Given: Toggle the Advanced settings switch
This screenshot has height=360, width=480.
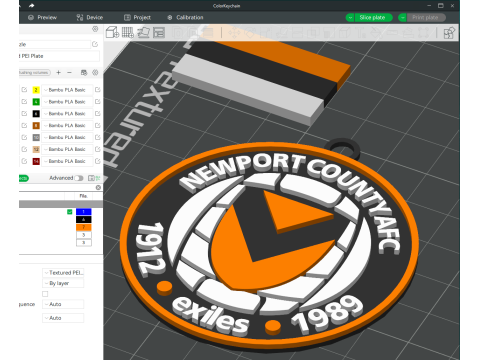Looking at the screenshot, I should [79, 178].
